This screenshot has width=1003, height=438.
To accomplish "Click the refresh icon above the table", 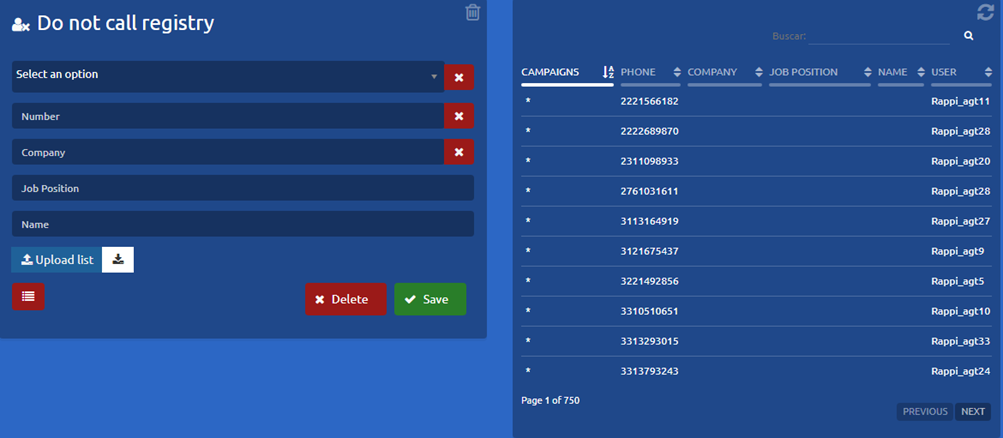I will pos(985,12).
